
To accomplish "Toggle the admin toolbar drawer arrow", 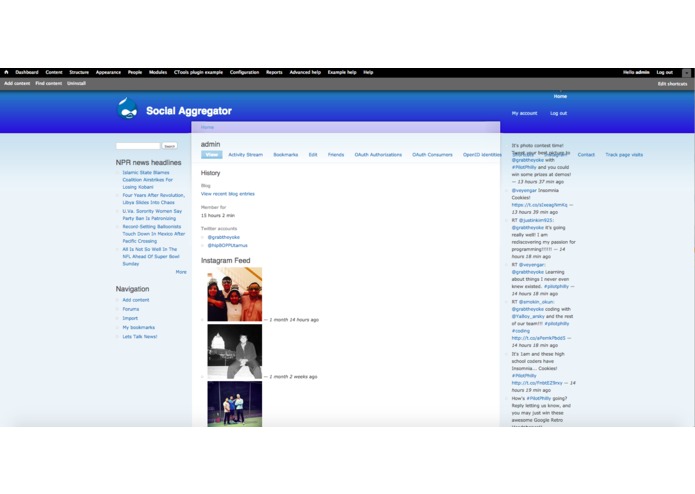I will point(686,73).
